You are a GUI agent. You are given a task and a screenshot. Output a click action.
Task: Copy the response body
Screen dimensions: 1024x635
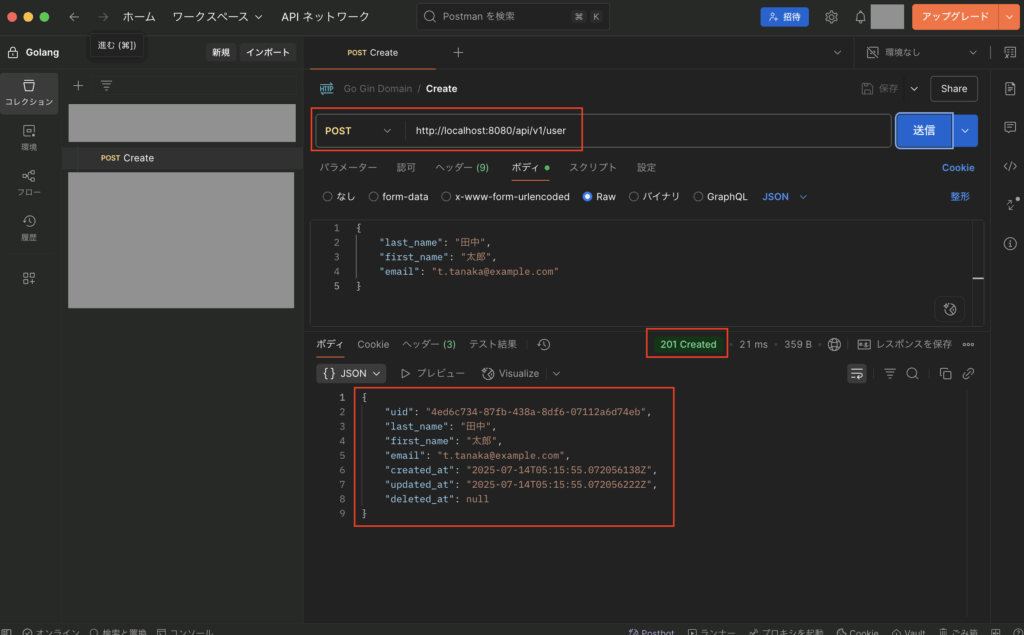pyautogui.click(x=945, y=374)
